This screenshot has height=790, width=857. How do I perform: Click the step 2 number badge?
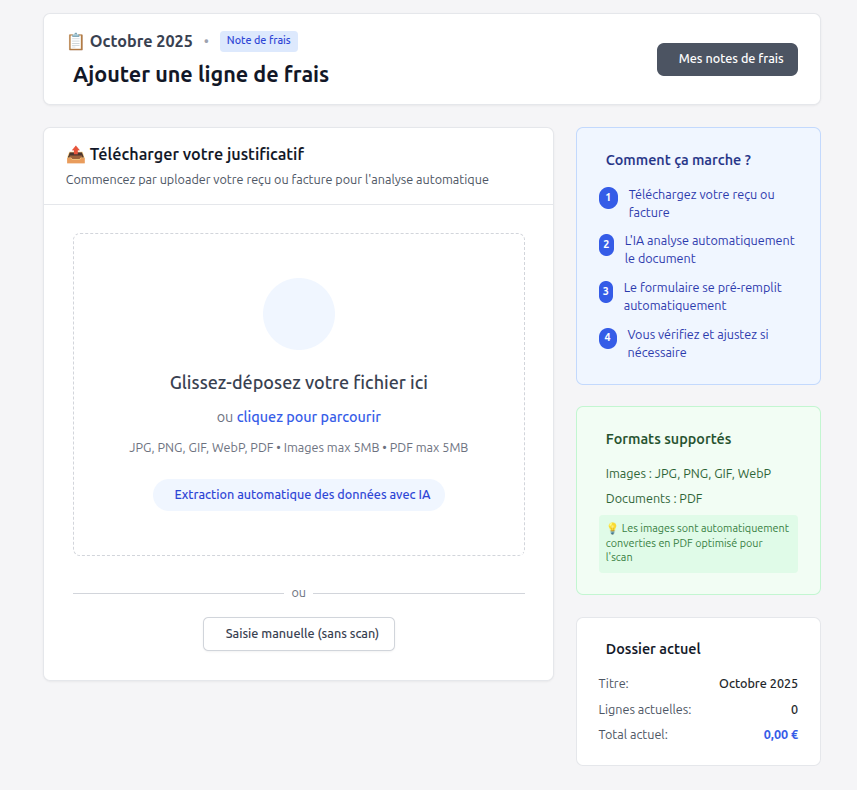pos(606,244)
